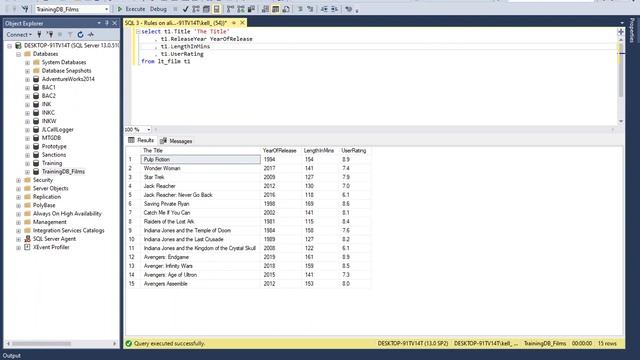The width and height of the screenshot is (640, 360).
Task: Expand the TrainingDB_Films database node
Action: 27,172
